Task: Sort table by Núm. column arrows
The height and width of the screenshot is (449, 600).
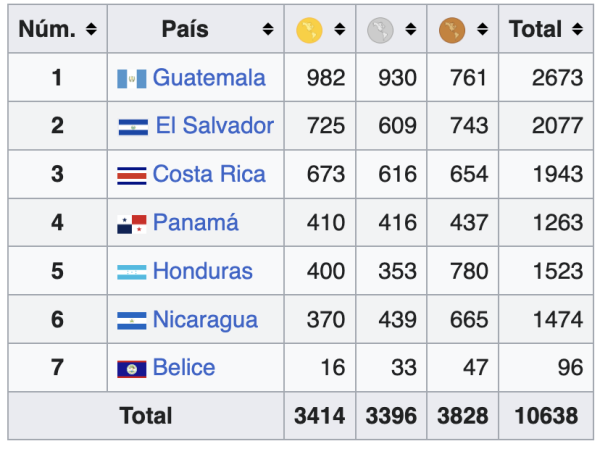Action: (x=91, y=31)
